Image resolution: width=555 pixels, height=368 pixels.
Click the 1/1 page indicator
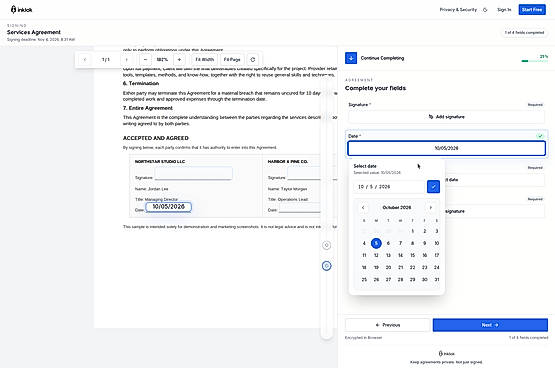(x=105, y=59)
